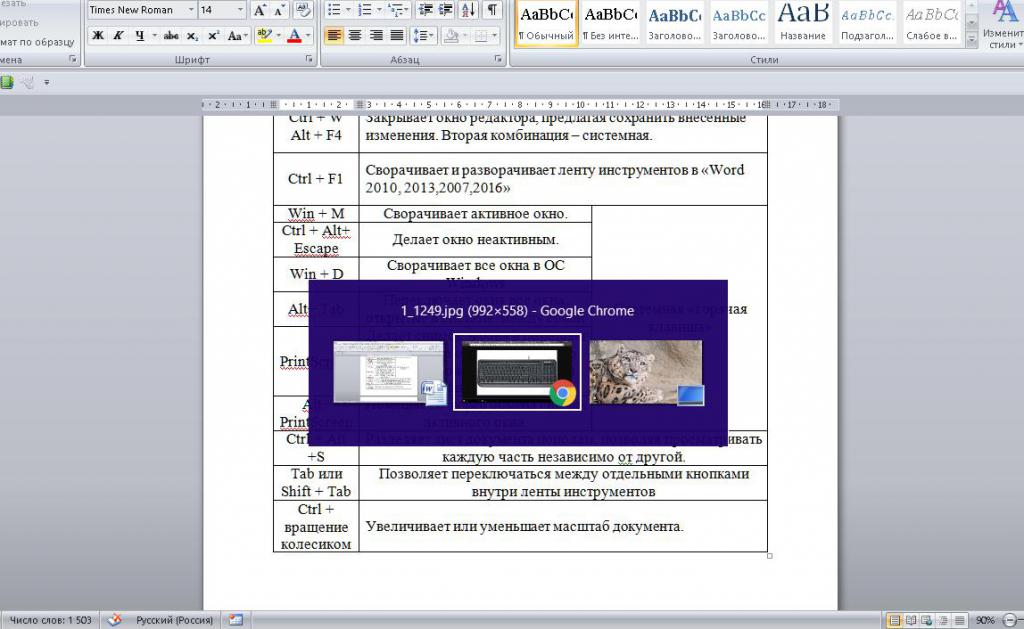Switch to Google Chrome window thumbnail
Image resolution: width=1024 pixels, height=629 pixels.
click(x=517, y=372)
